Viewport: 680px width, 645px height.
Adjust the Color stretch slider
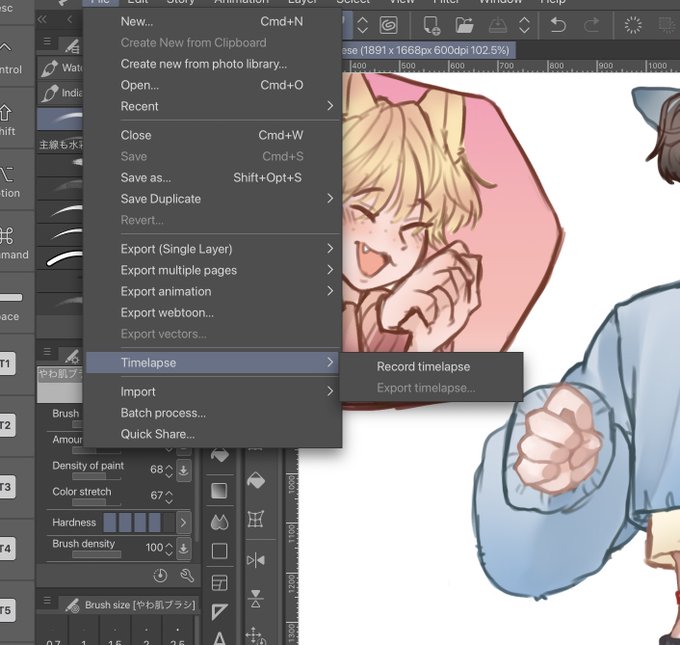[x=96, y=502]
